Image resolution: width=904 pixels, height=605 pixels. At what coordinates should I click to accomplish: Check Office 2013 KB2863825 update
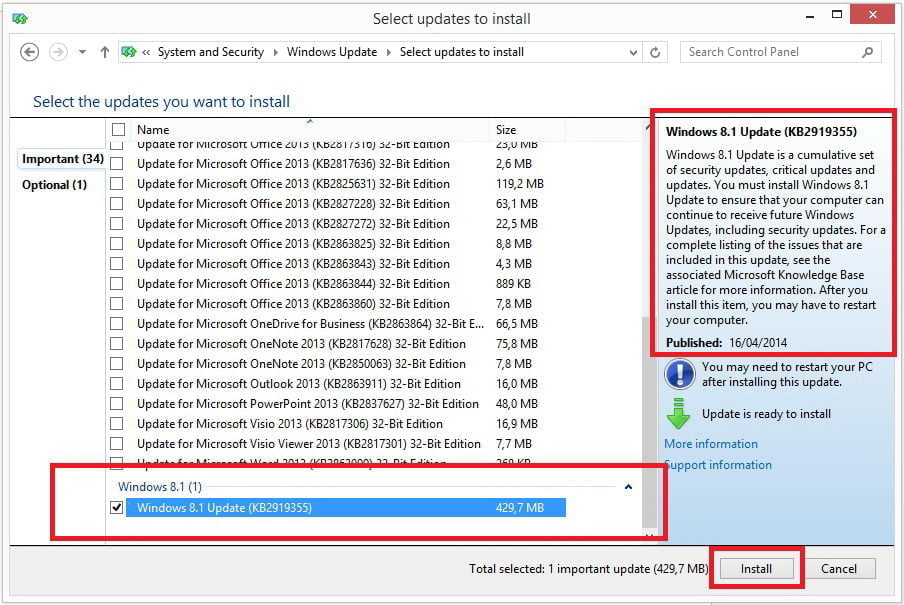coord(116,243)
